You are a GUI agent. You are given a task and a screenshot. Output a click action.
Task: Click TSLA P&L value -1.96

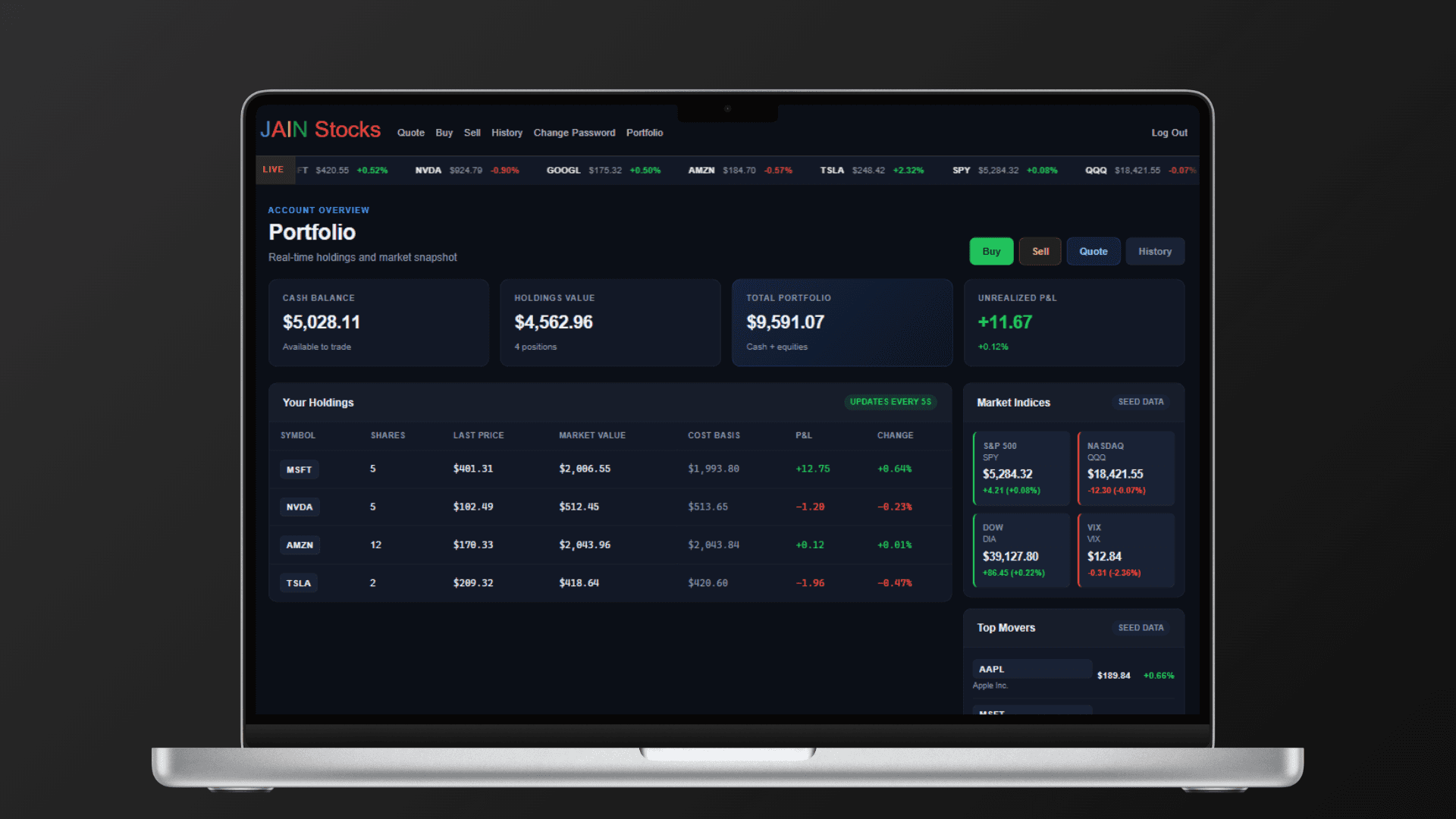coord(810,583)
